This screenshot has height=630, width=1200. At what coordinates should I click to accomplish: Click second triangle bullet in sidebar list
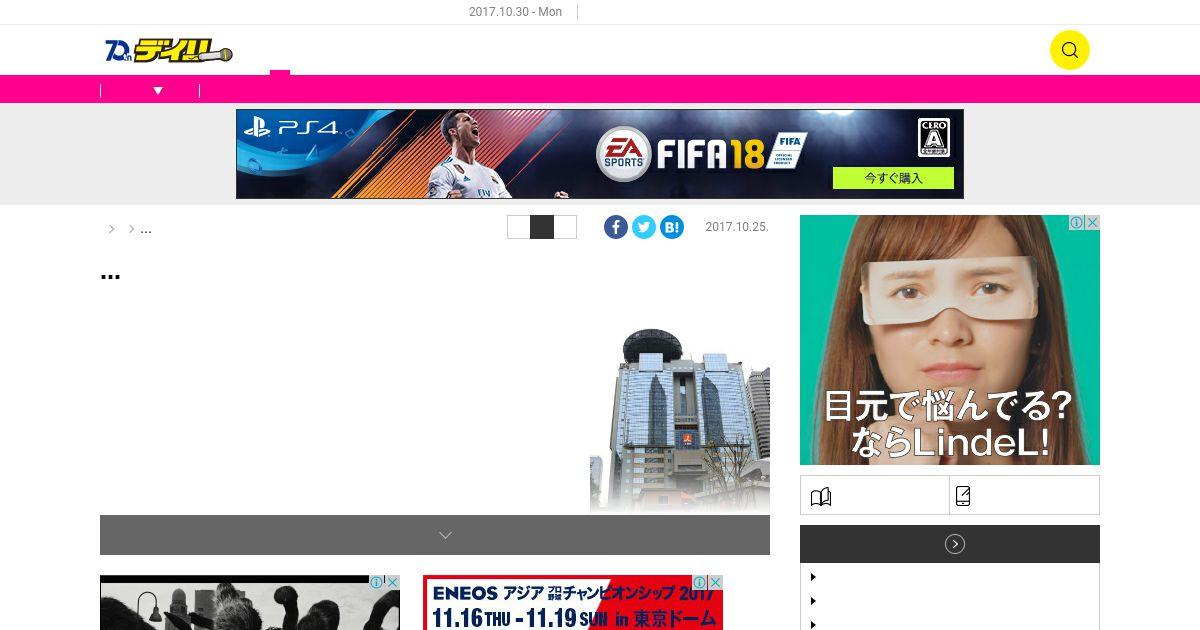tap(813, 601)
